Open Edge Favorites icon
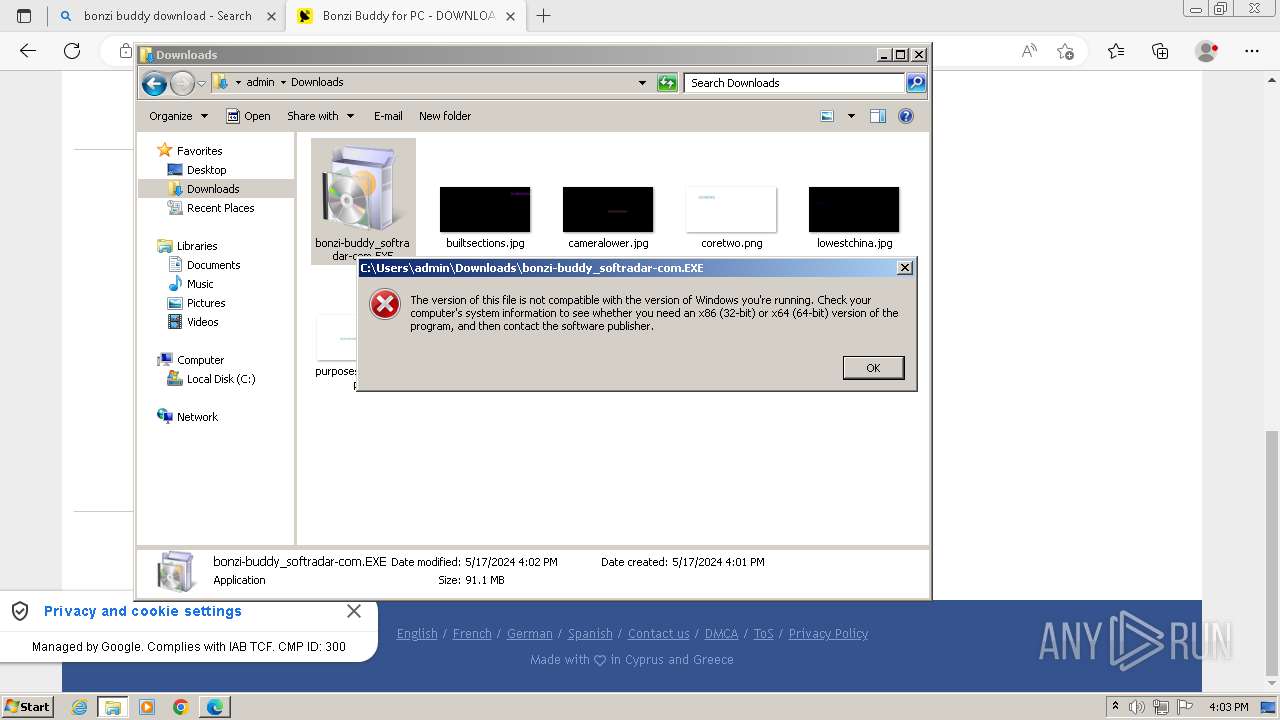 [x=1116, y=51]
